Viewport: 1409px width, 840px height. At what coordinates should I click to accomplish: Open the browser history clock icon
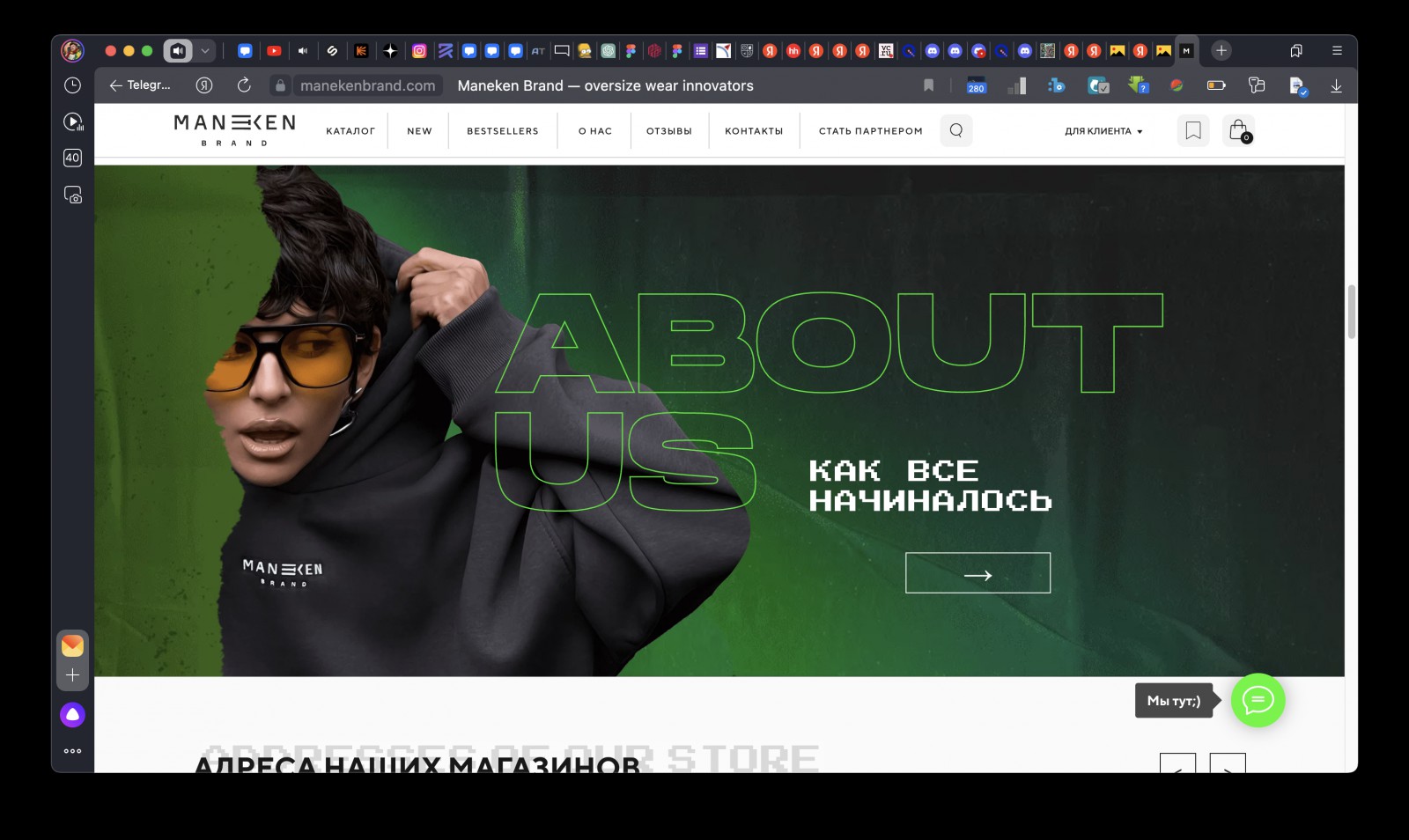coord(72,85)
